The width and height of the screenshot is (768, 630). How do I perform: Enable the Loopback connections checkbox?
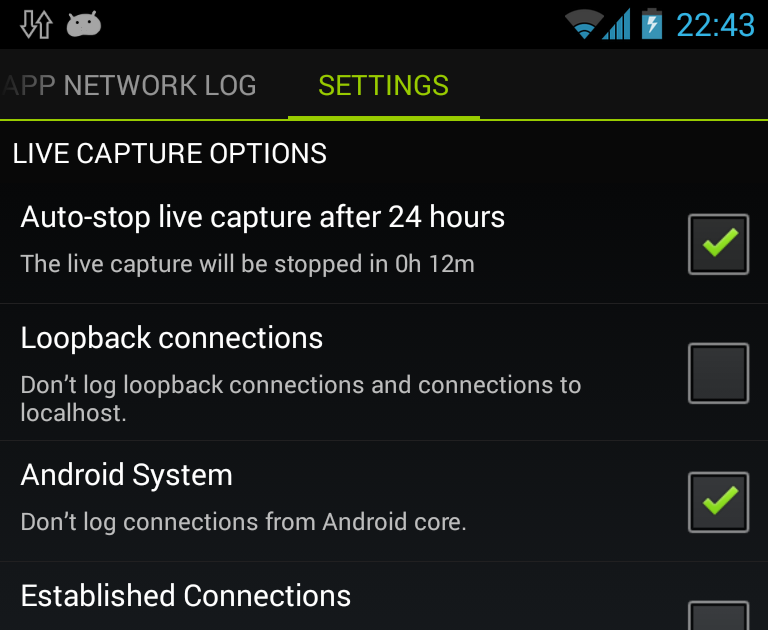pos(719,373)
